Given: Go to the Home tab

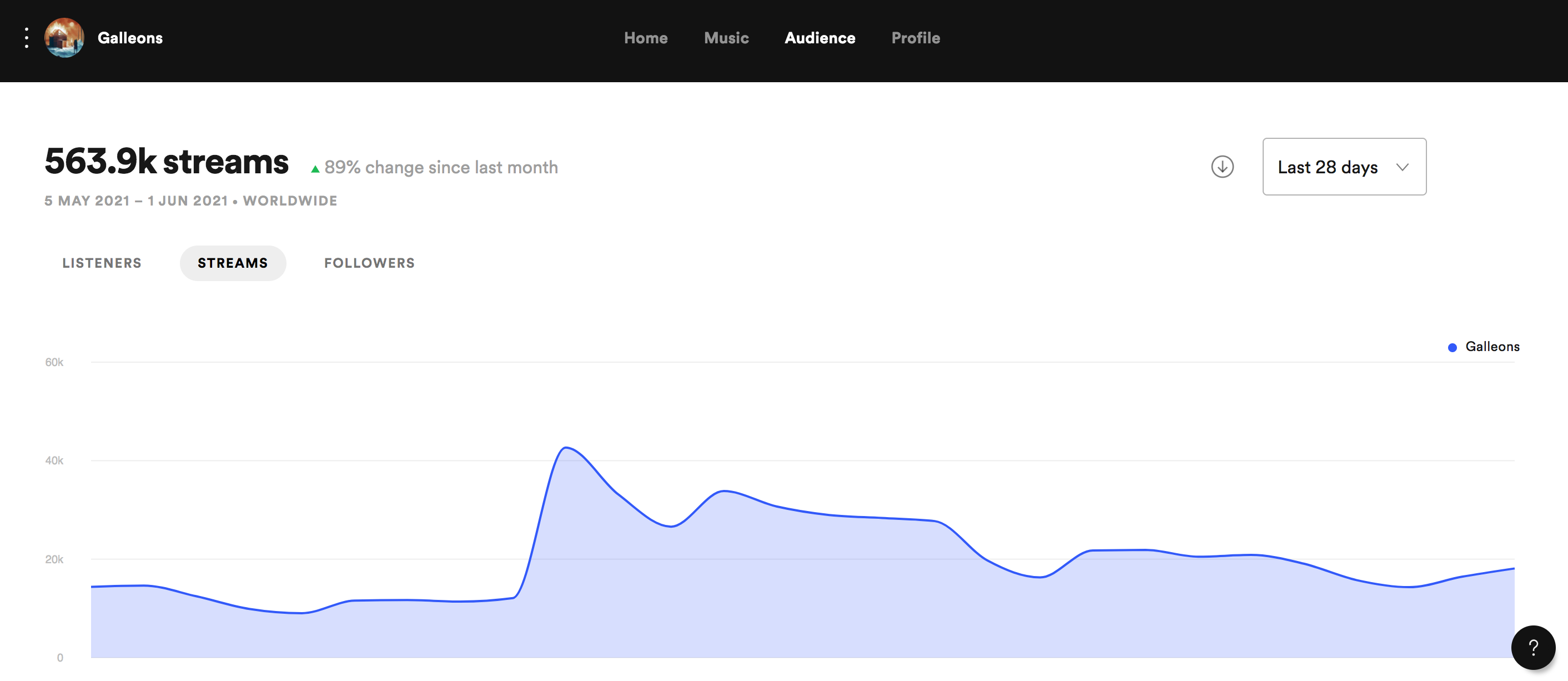Looking at the screenshot, I should coord(645,38).
